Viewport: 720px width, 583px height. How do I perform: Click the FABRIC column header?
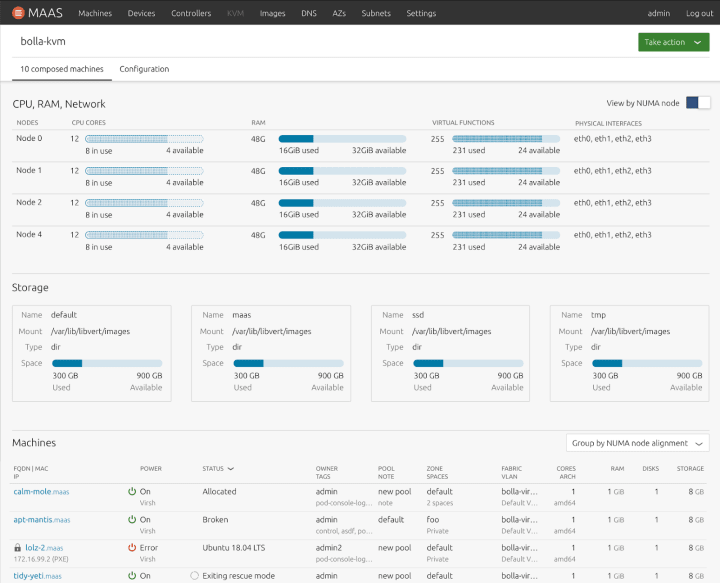tap(512, 469)
